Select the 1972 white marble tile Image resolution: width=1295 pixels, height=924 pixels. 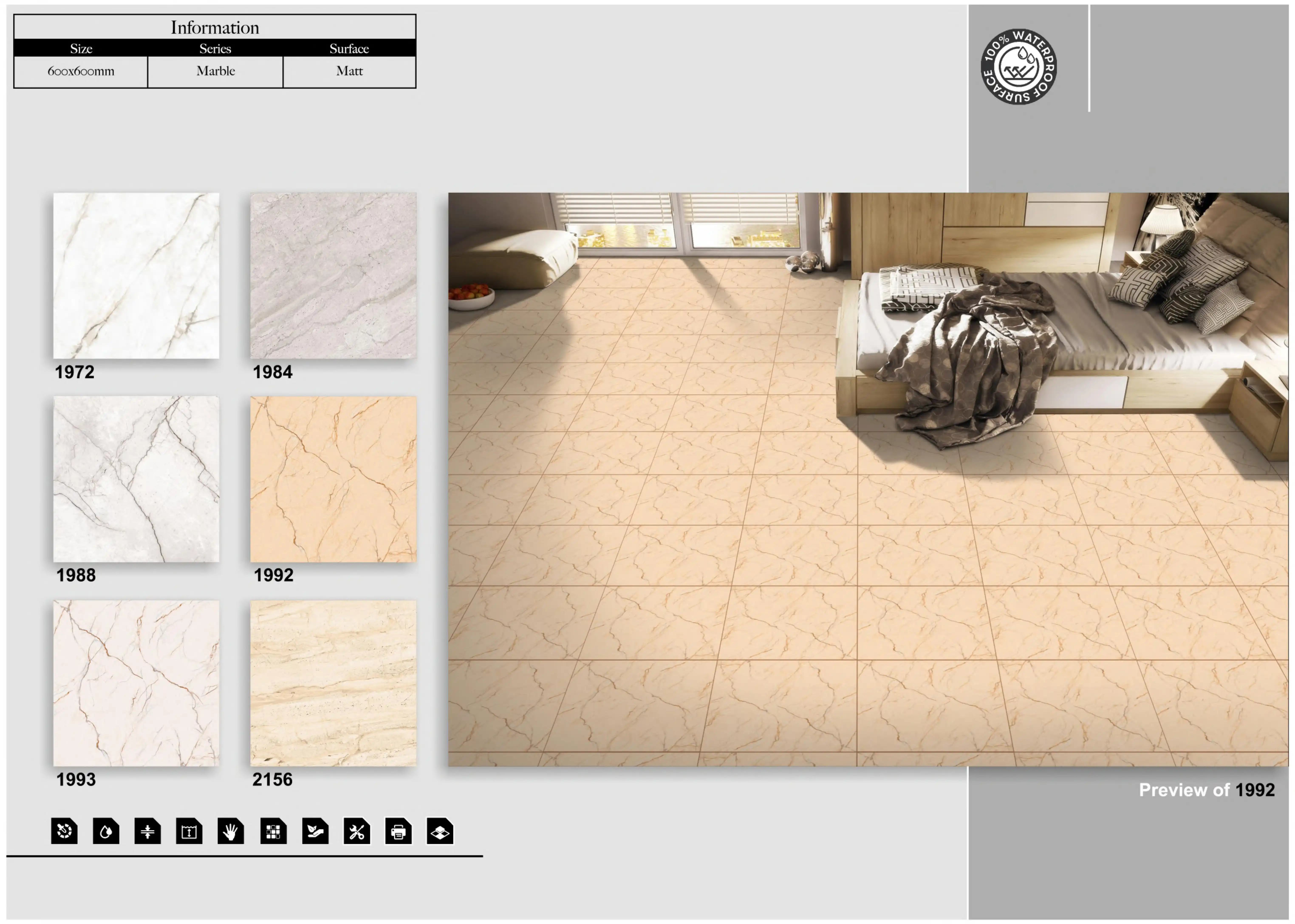point(136,275)
